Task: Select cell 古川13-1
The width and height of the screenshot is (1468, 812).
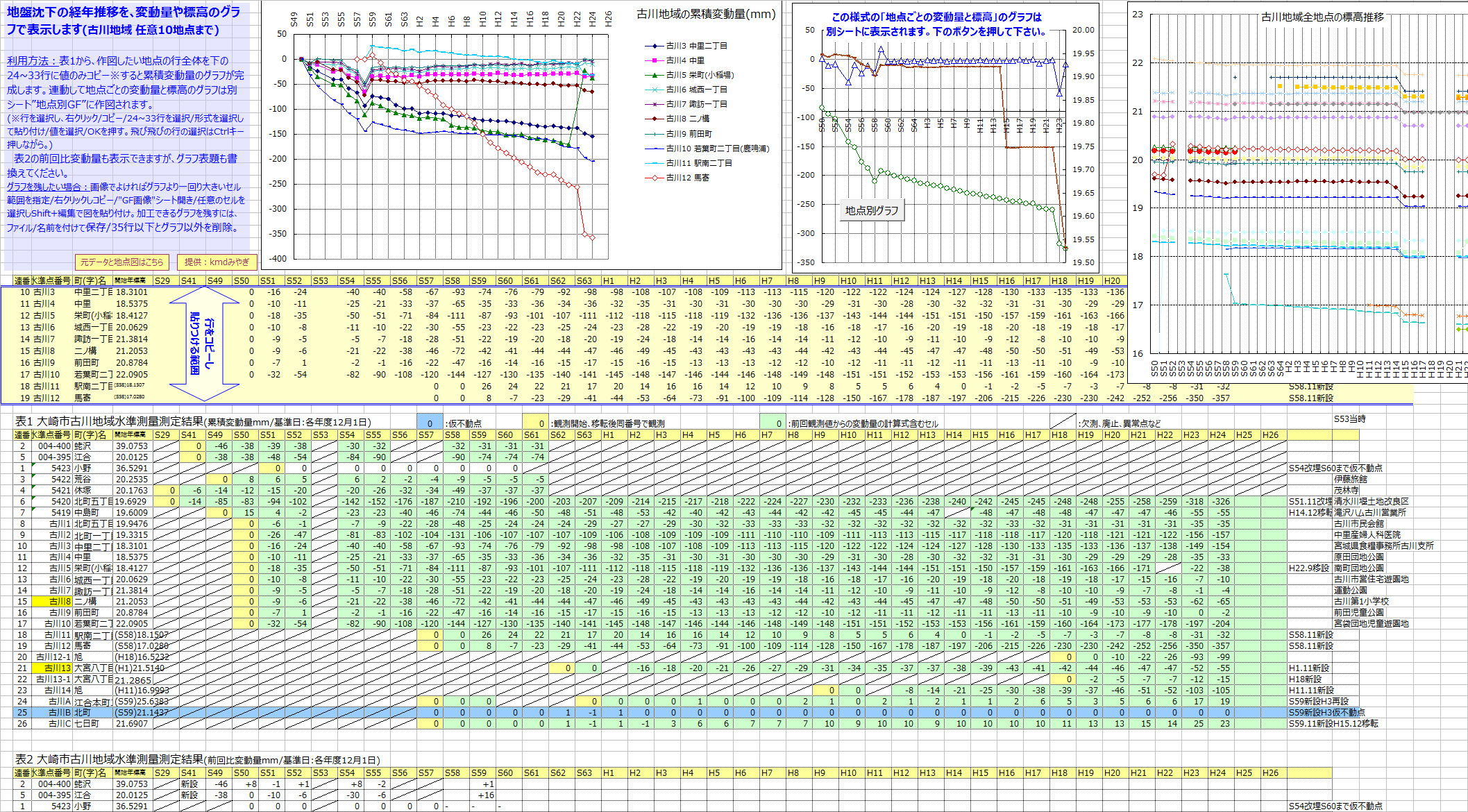Action: [51, 679]
